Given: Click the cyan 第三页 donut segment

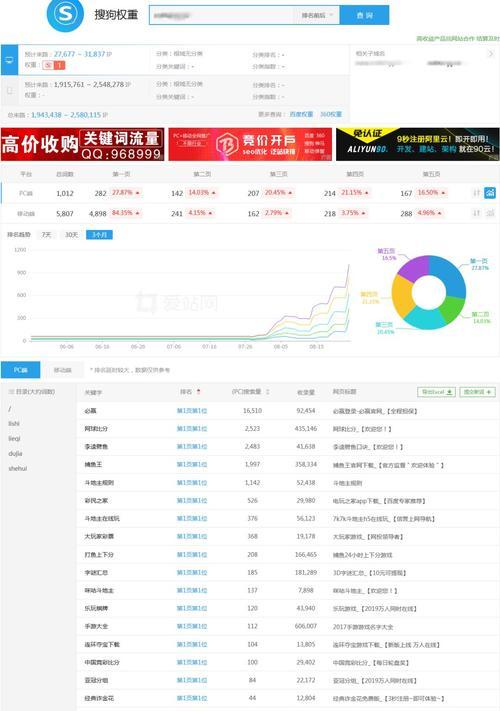Looking at the screenshot, I should 425,319.
